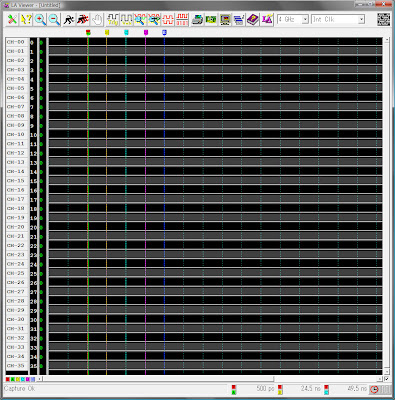Click the context help arrow icon

[26, 20]
